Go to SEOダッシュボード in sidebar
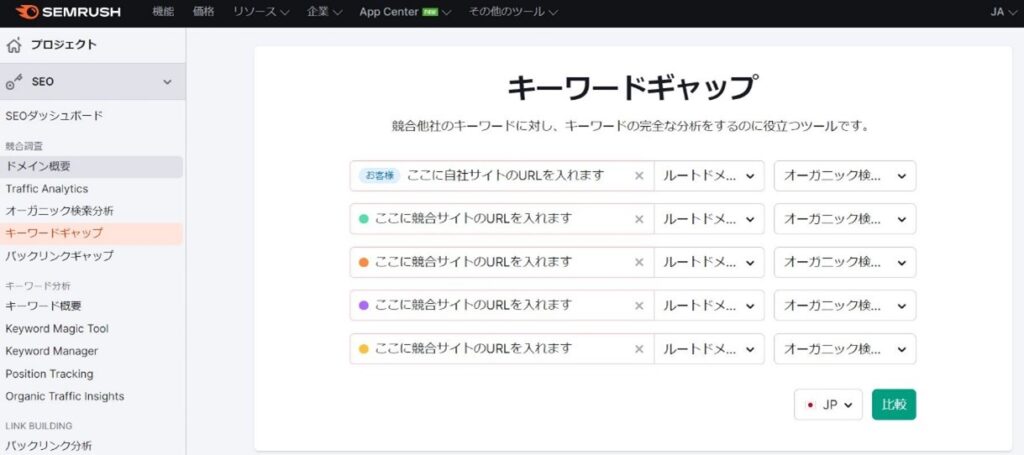Image resolution: width=1024 pixels, height=455 pixels. point(54,116)
